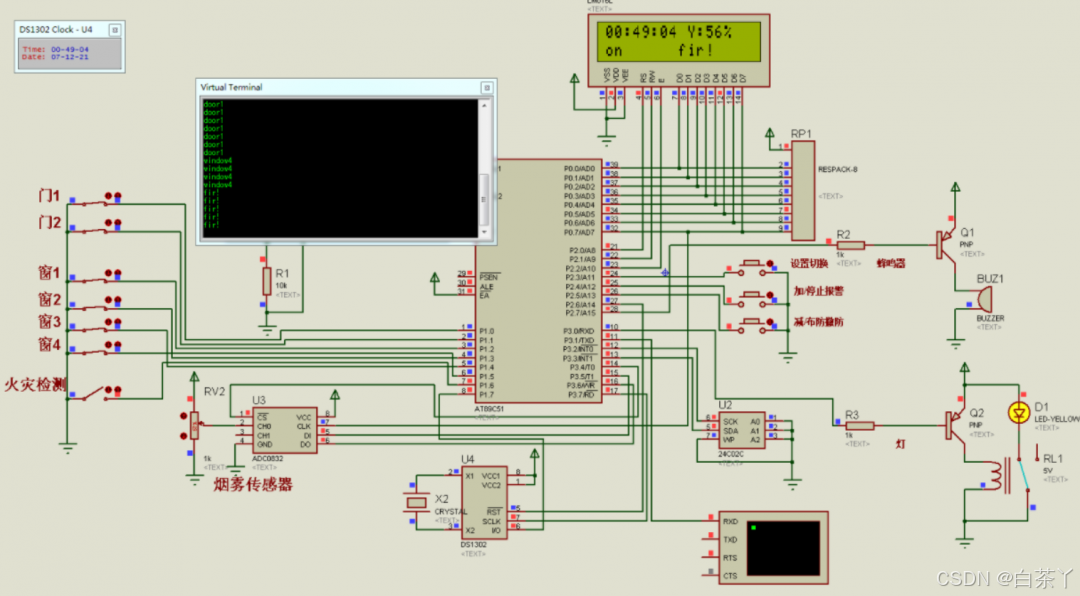Toggle the 门1 door switch
This screenshot has height=596, width=1080.
tap(94, 201)
